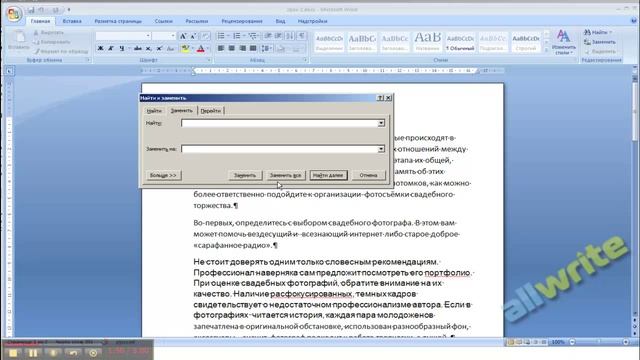Screen dimensions: 640x360
Task: Click the Заменить все button
Action: 285,175
